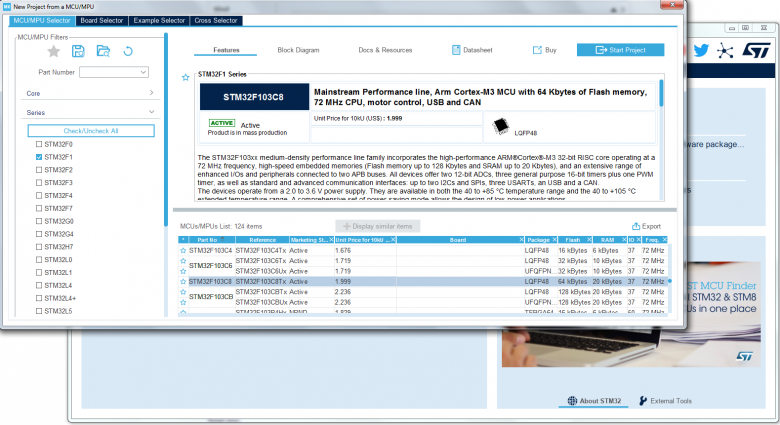Remove the Package column with its X
The width and height of the screenshot is (780, 425).
pos(554,240)
